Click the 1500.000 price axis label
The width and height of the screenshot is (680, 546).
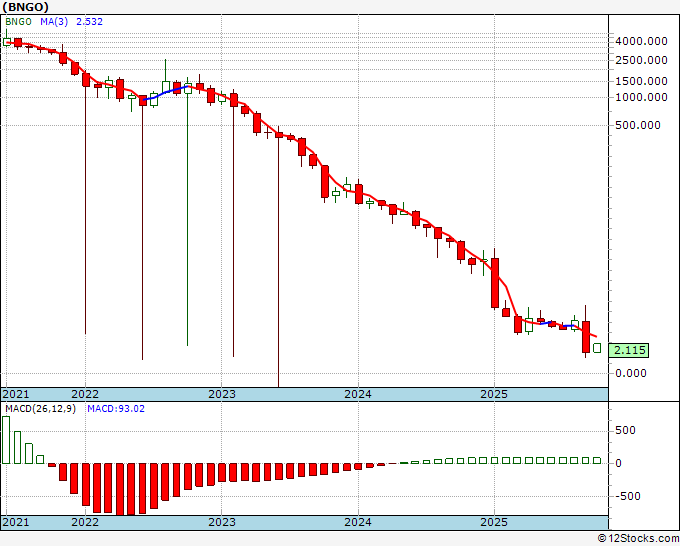click(x=641, y=81)
